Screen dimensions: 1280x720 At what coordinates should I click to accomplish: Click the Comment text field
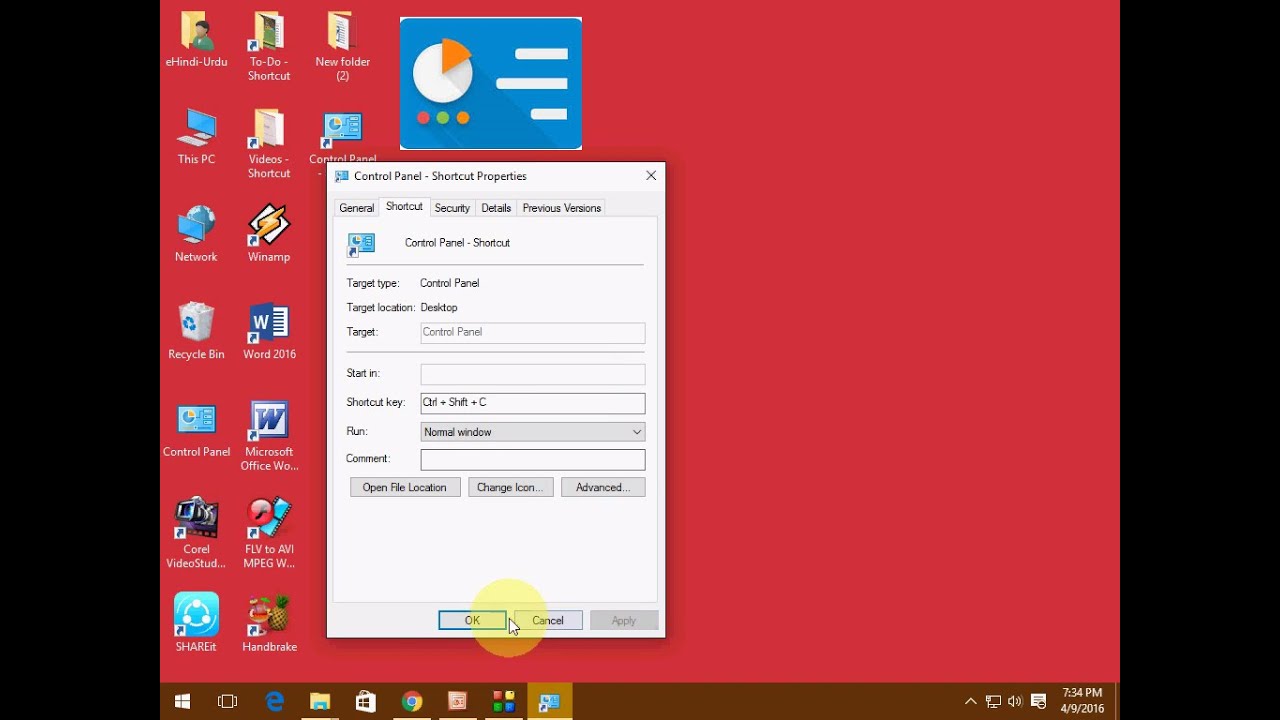click(x=533, y=460)
